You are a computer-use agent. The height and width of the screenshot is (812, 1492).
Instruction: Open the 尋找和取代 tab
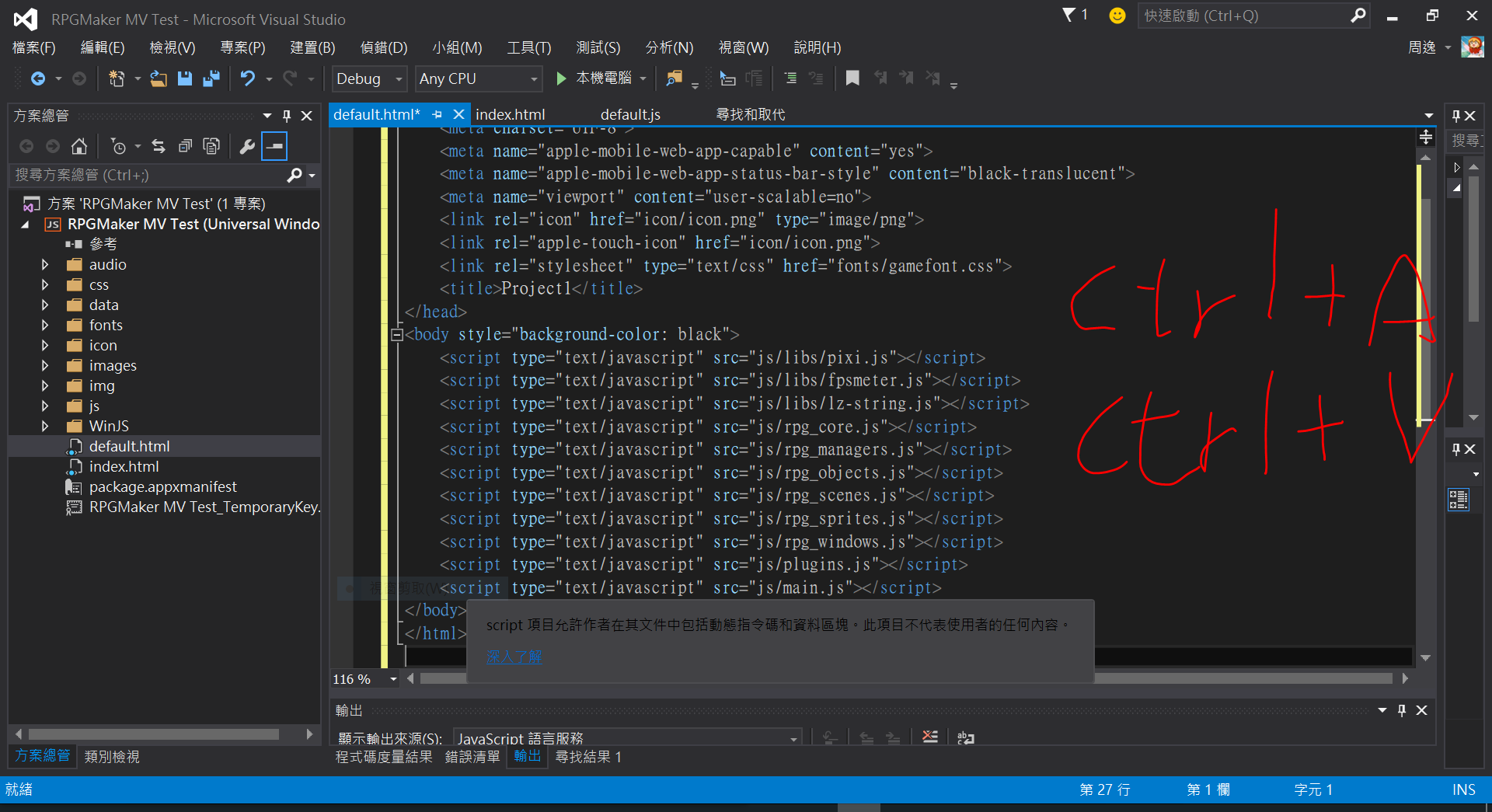point(750,114)
